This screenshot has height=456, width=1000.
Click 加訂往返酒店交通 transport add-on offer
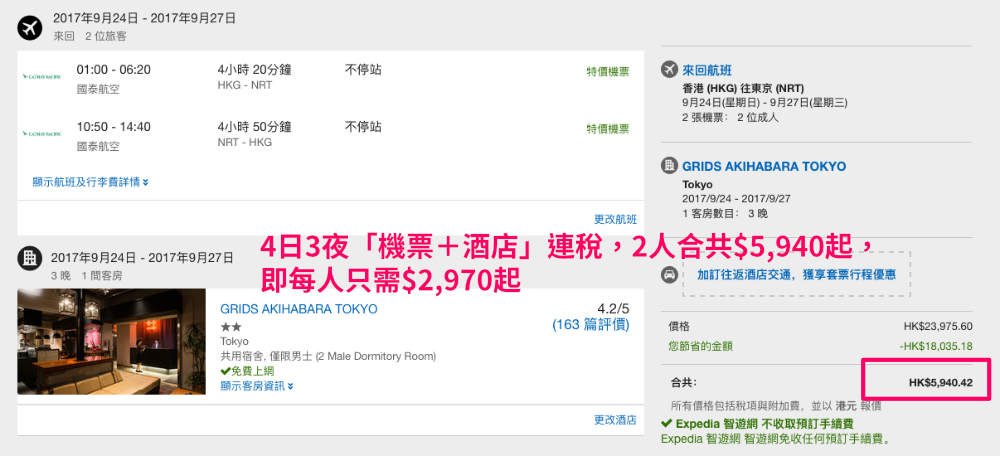(797, 275)
